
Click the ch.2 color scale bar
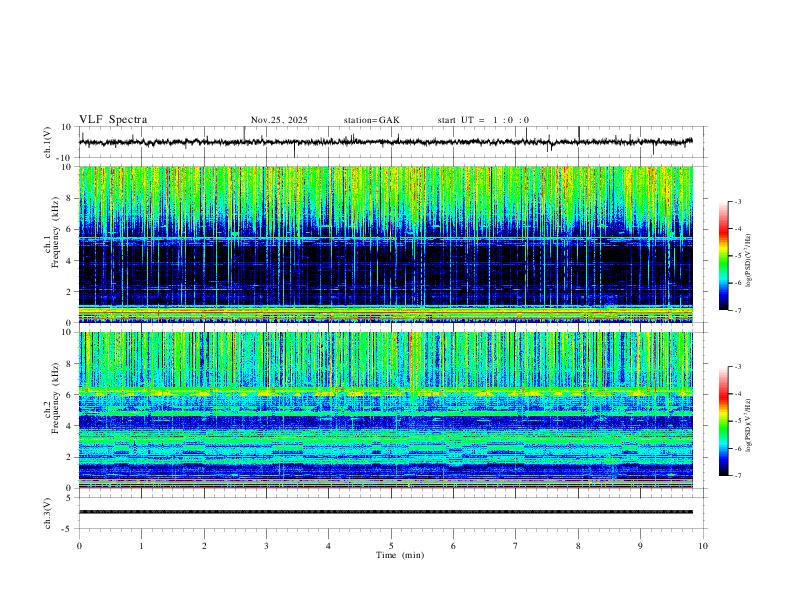[x=724, y=421]
